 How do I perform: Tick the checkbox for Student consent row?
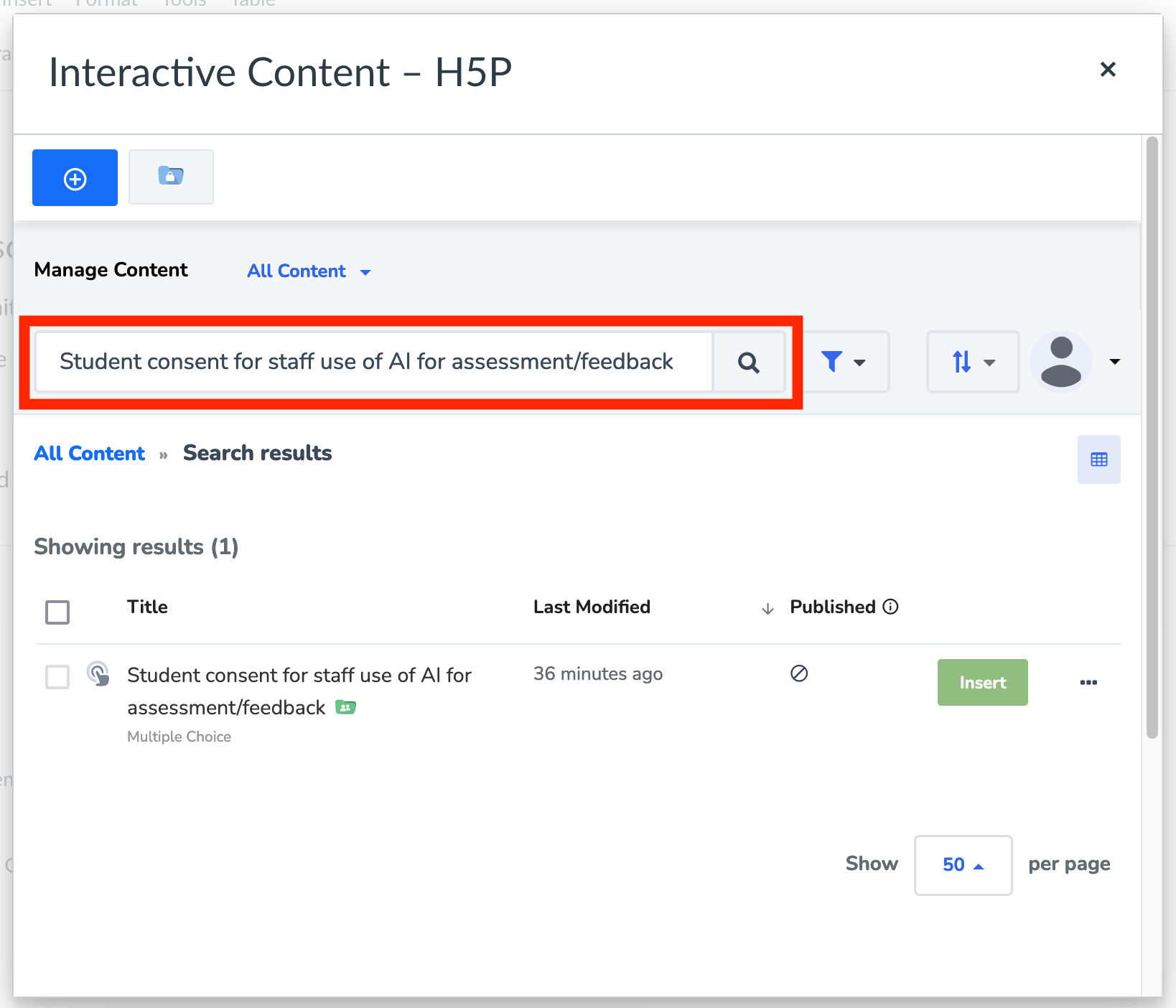[x=57, y=676]
